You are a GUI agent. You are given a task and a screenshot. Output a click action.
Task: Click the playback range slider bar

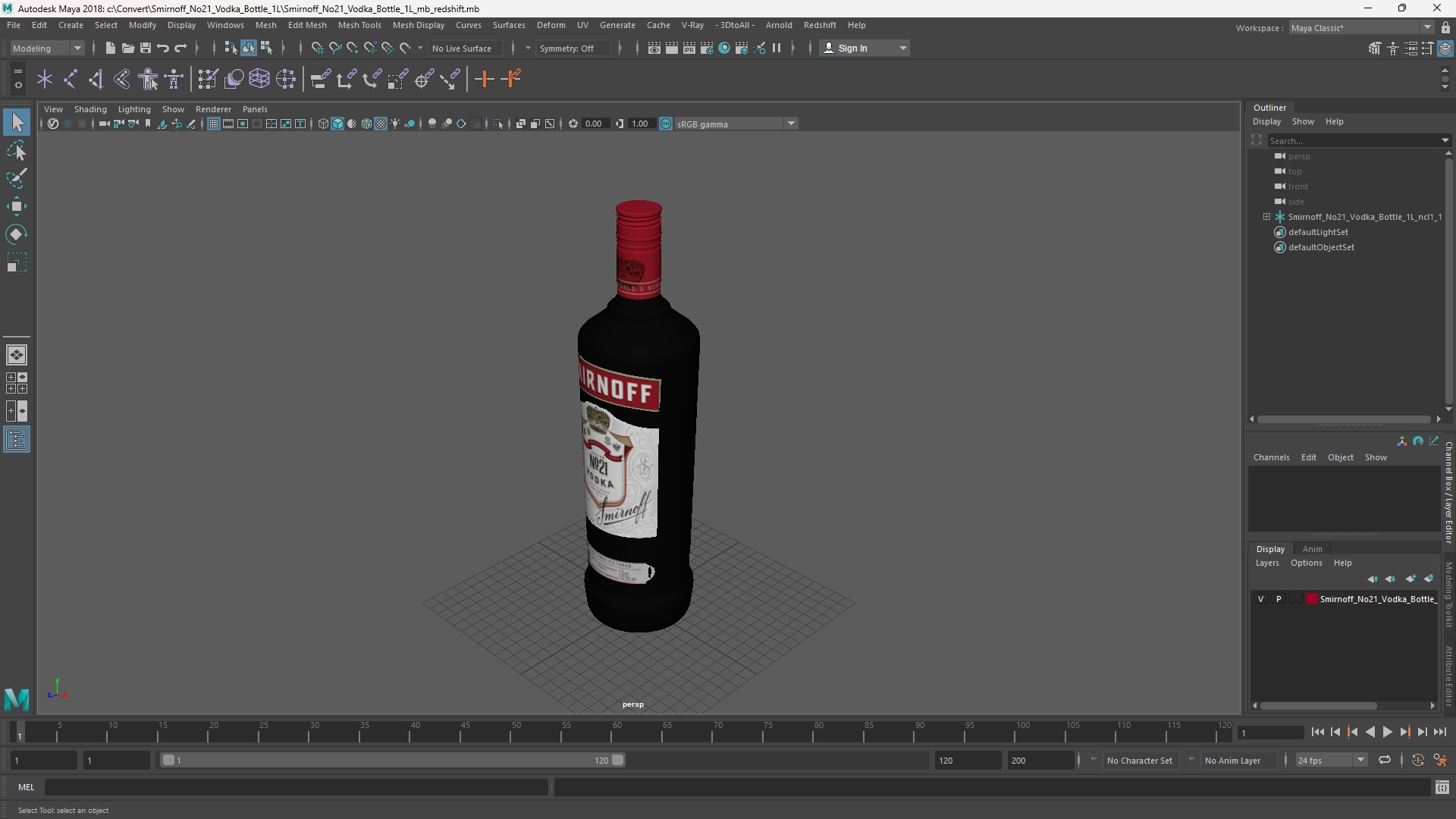tap(393, 760)
